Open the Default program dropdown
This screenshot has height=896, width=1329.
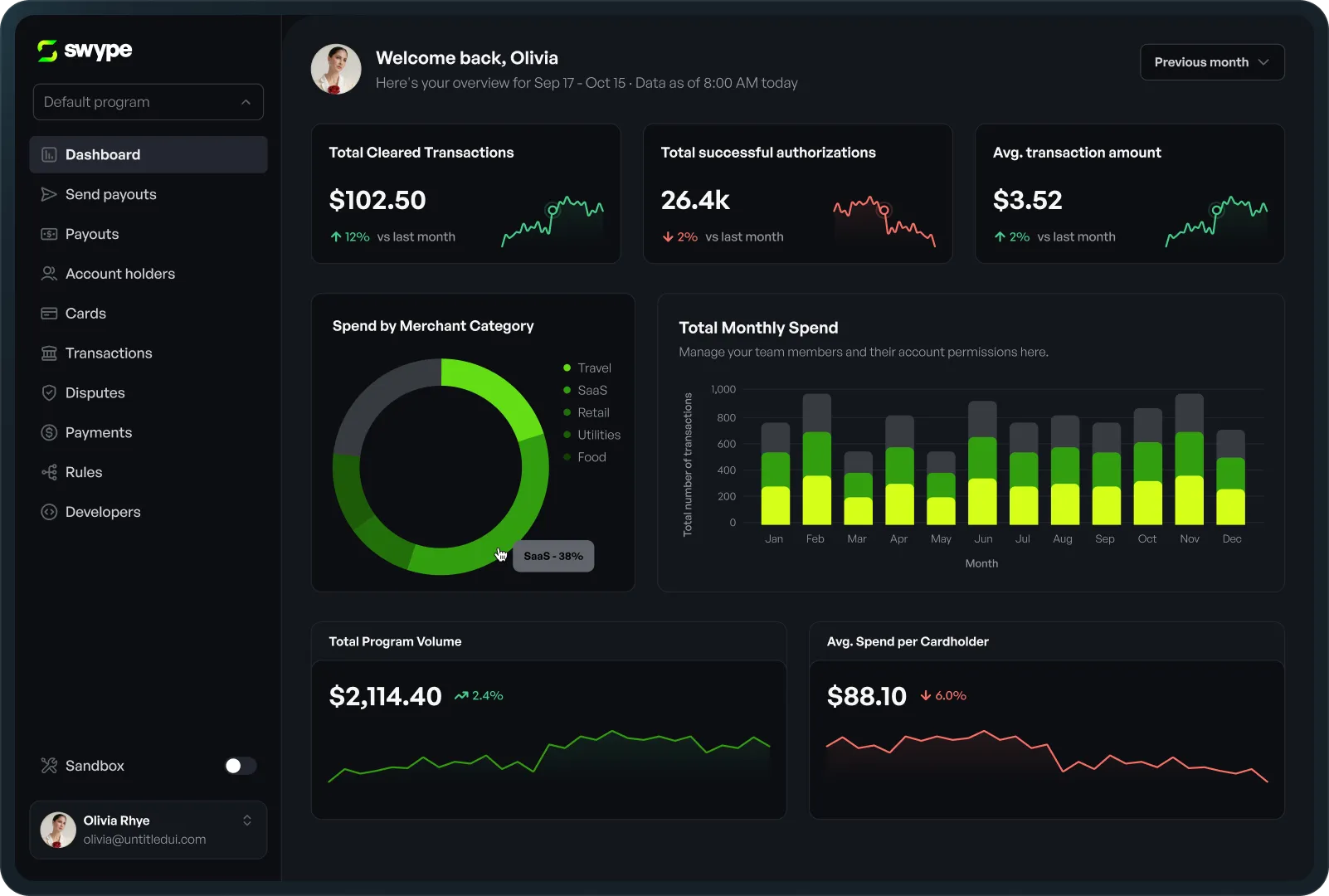pyautogui.click(x=148, y=102)
